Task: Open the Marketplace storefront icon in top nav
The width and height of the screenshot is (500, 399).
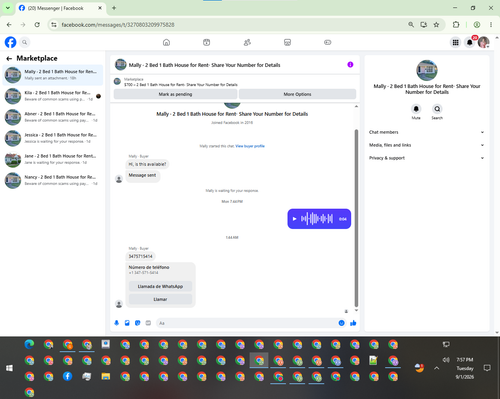Action: 287,42
